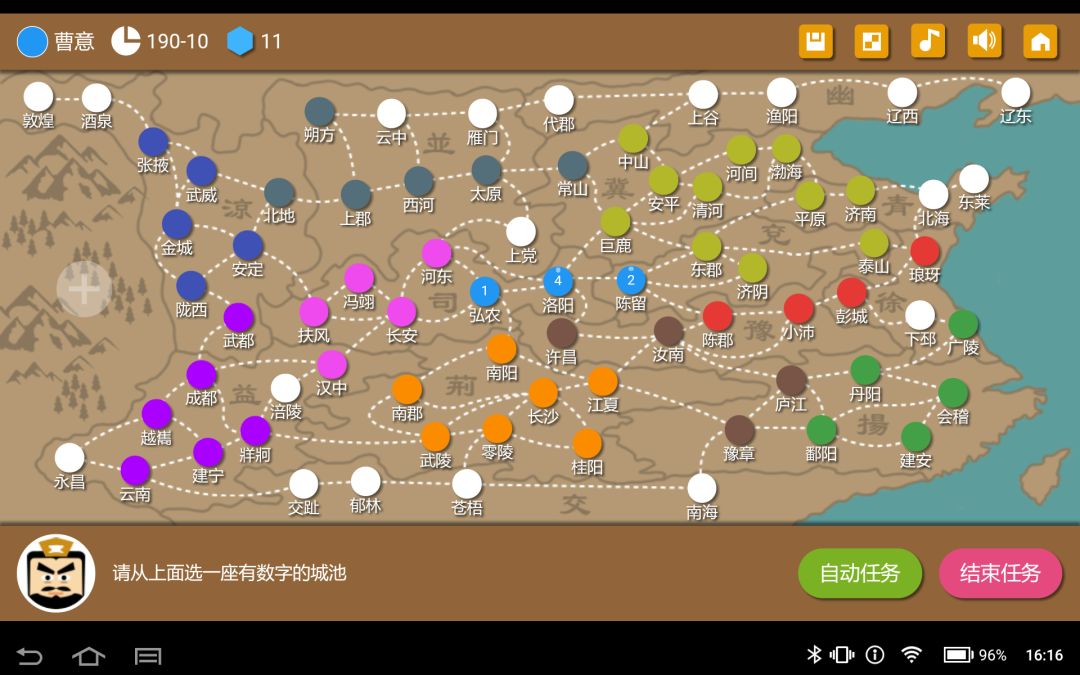Viewport: 1080px width, 675px height.
Task: Select the white 涪陵 city node
Action: pos(286,388)
